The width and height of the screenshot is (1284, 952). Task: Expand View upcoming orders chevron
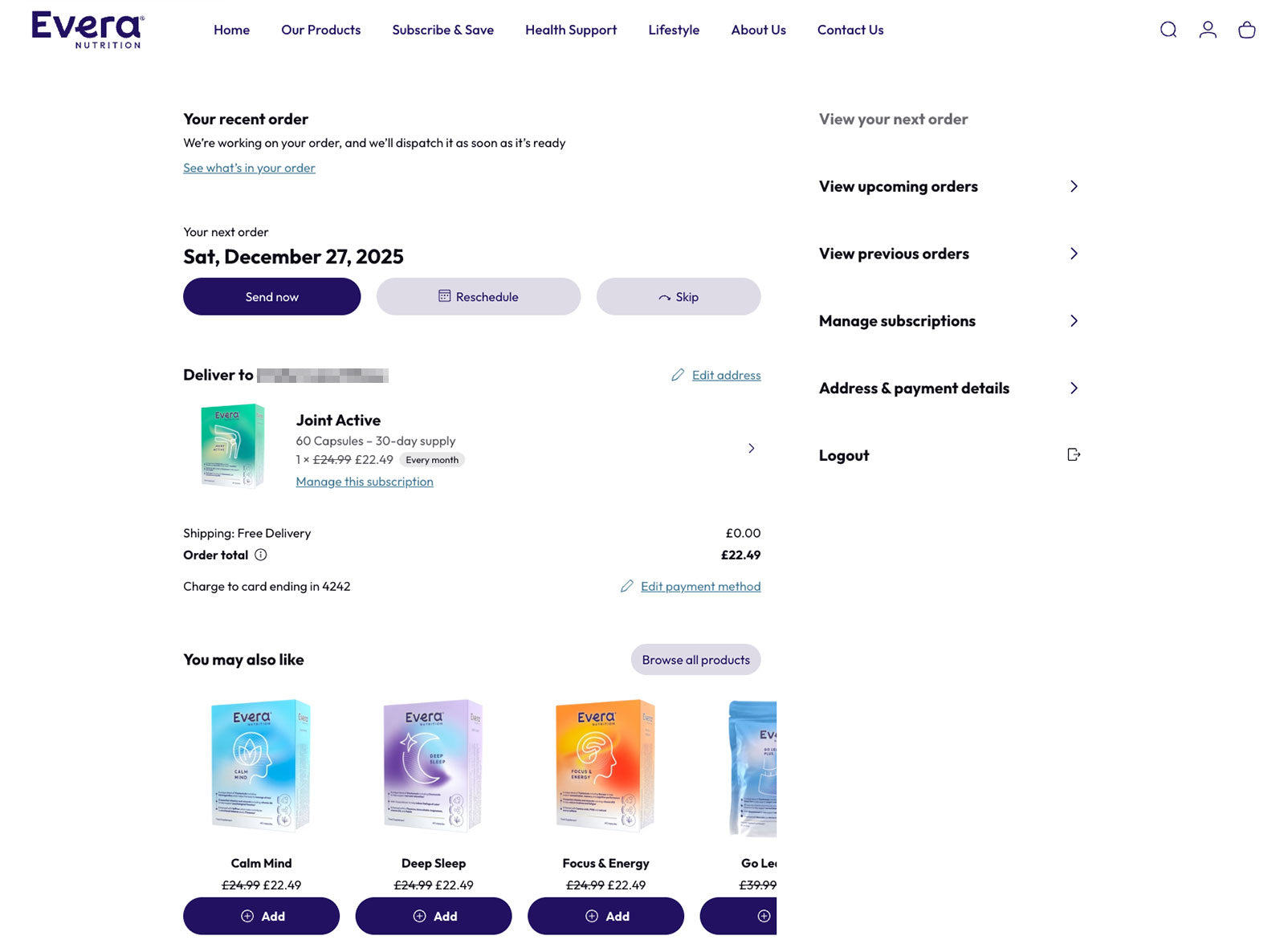click(1074, 186)
